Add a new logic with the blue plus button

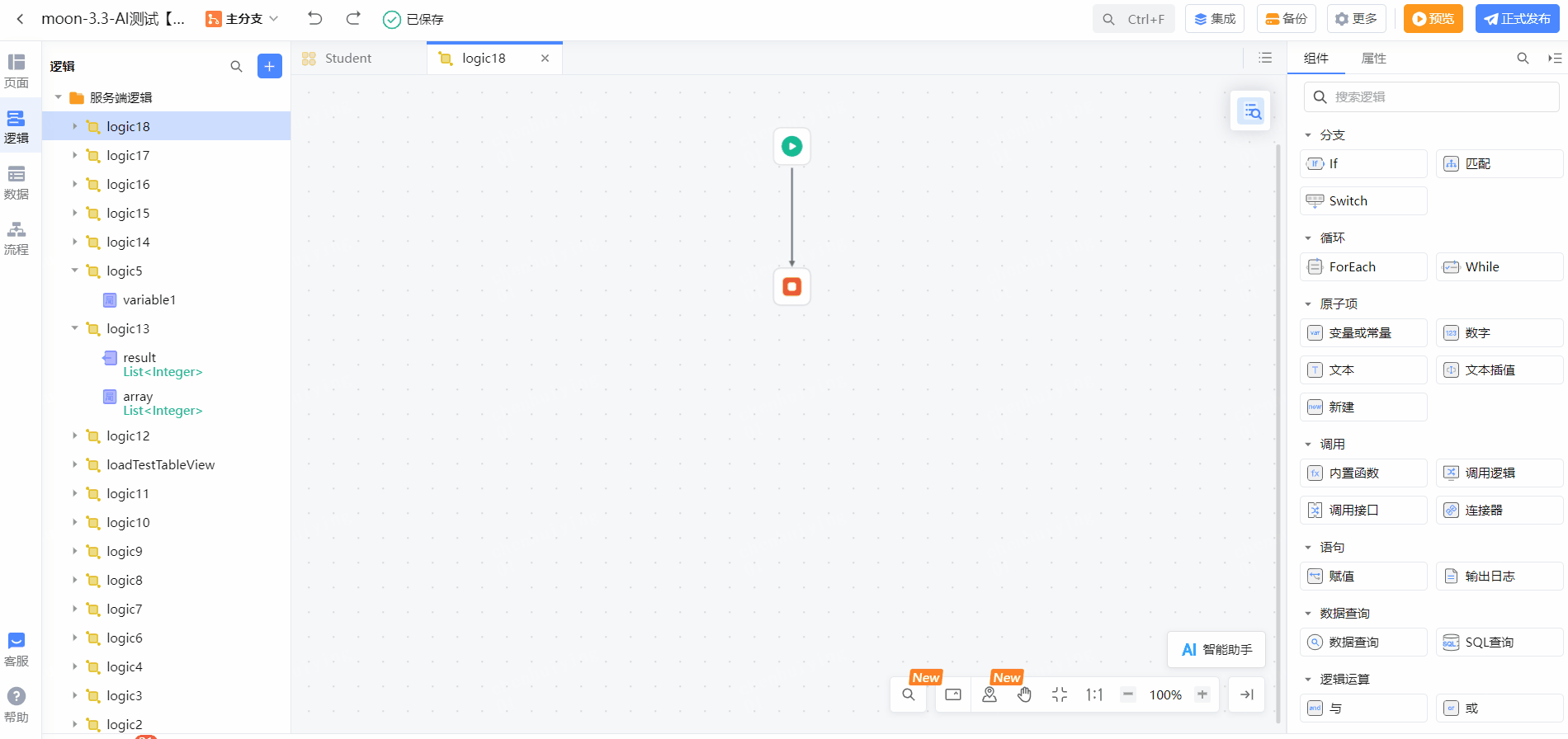(270, 66)
